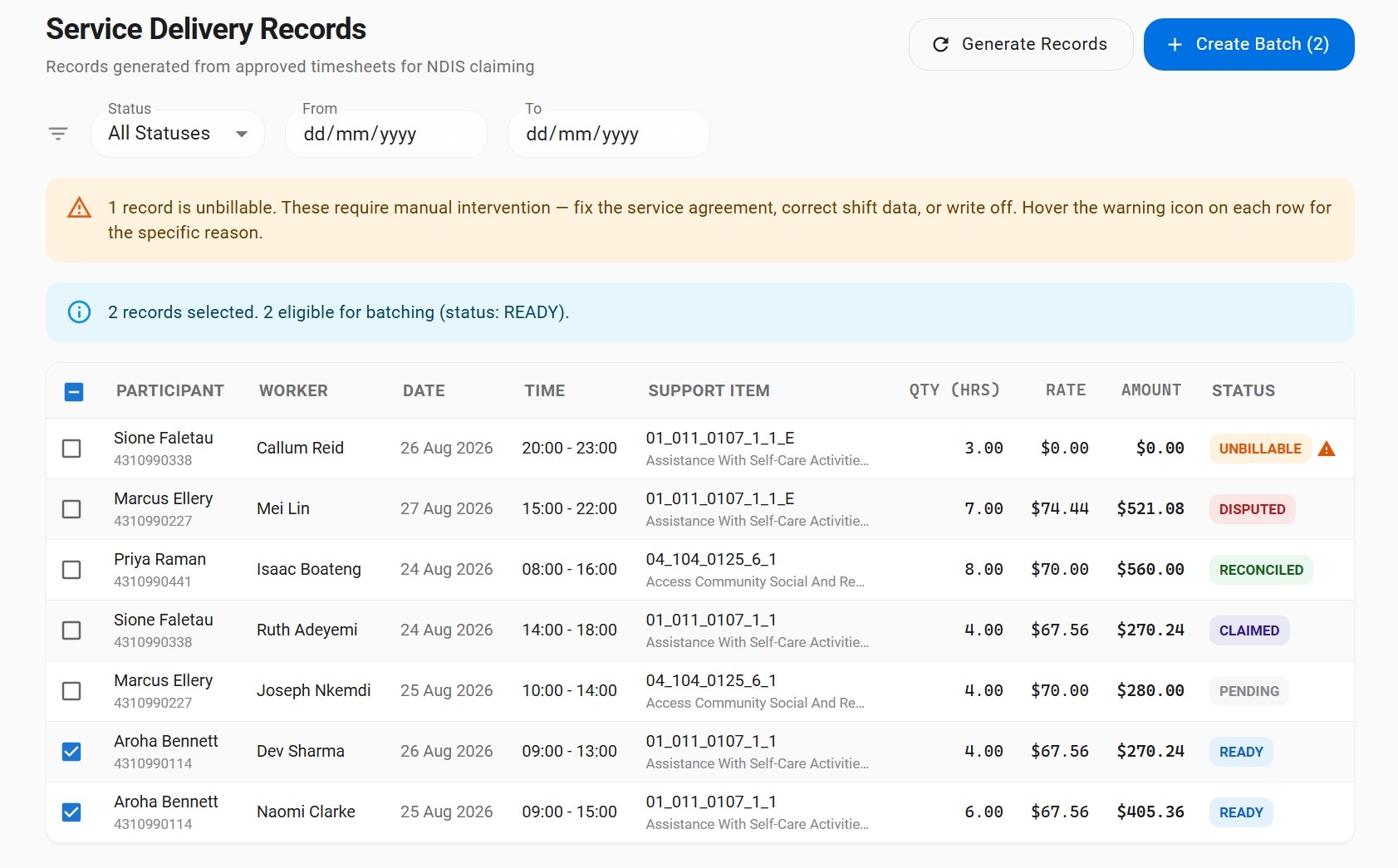Click the Service Delivery Records heading
1398x868 pixels.
coord(206,29)
